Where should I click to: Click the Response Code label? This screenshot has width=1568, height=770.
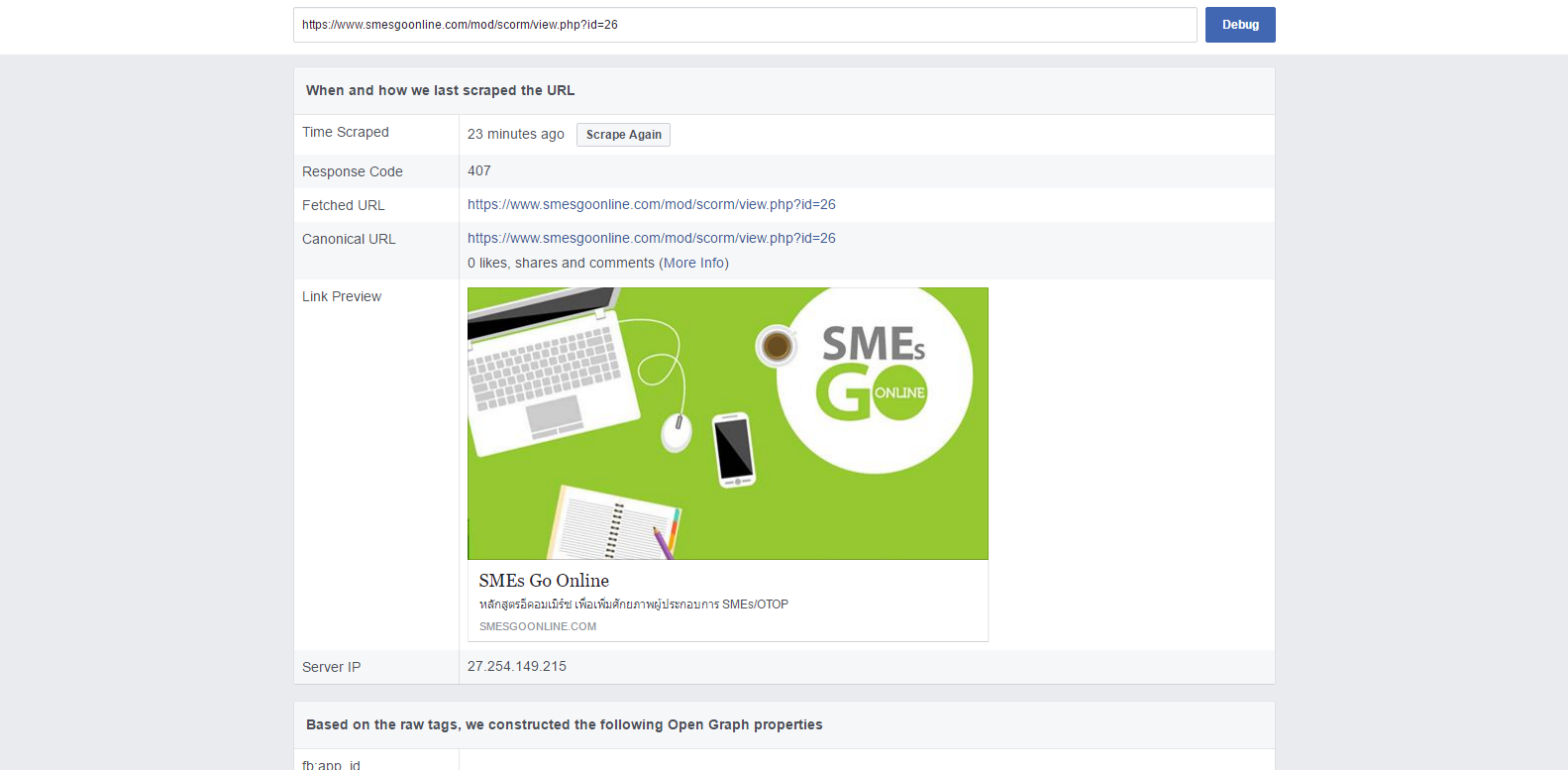(353, 171)
